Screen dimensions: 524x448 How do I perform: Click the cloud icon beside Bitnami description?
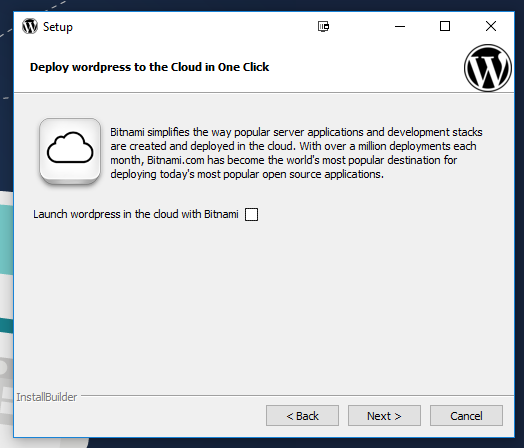click(x=70, y=151)
